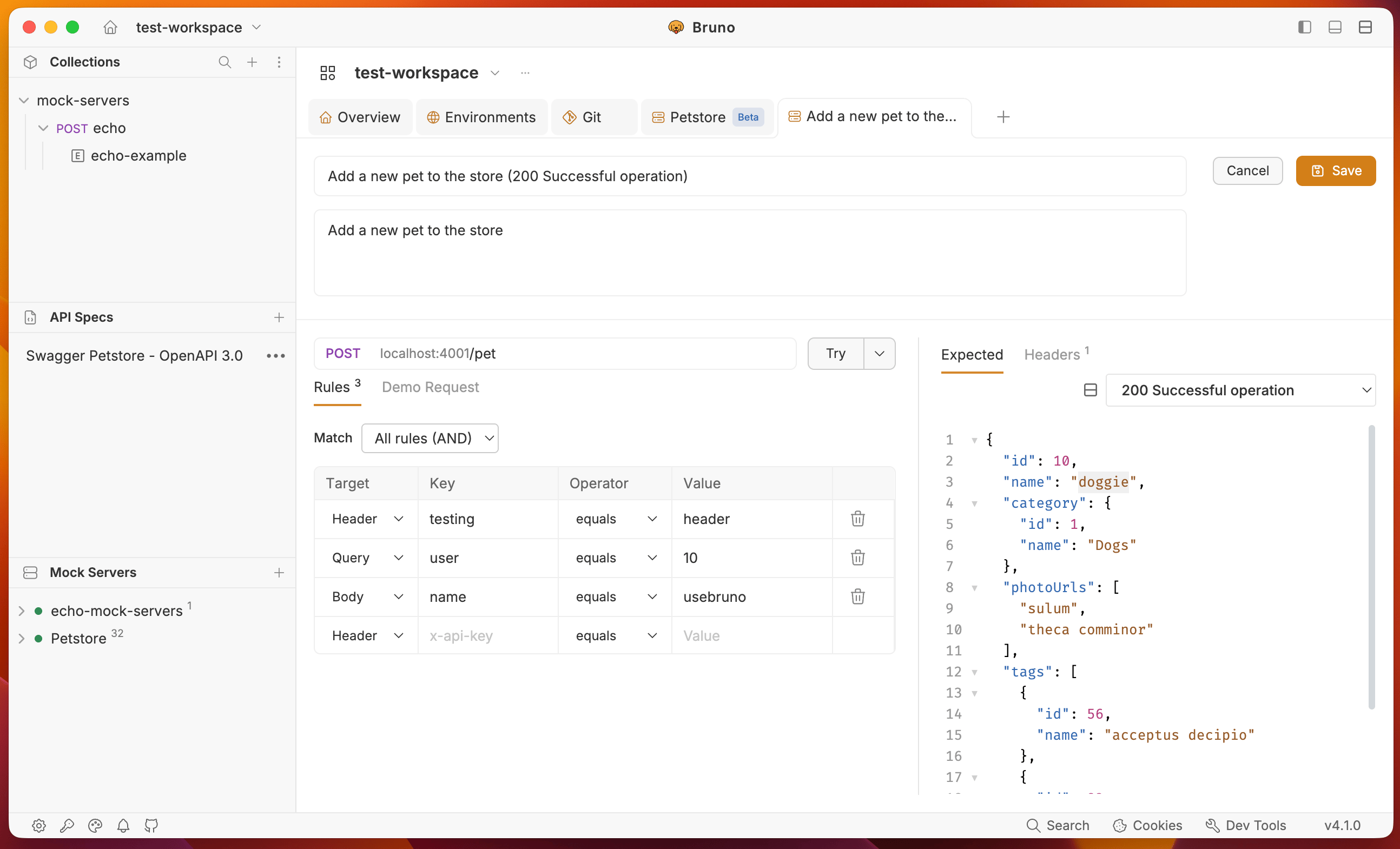Image resolution: width=1400 pixels, height=849 pixels.
Task: Search collections with magnifier icon
Action: coord(225,62)
